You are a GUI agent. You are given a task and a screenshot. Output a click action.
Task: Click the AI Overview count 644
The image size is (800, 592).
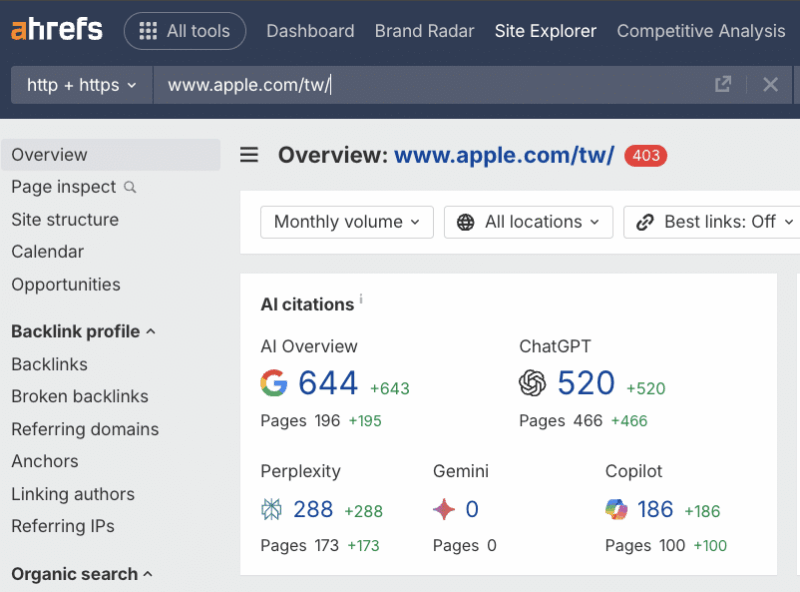tap(328, 383)
